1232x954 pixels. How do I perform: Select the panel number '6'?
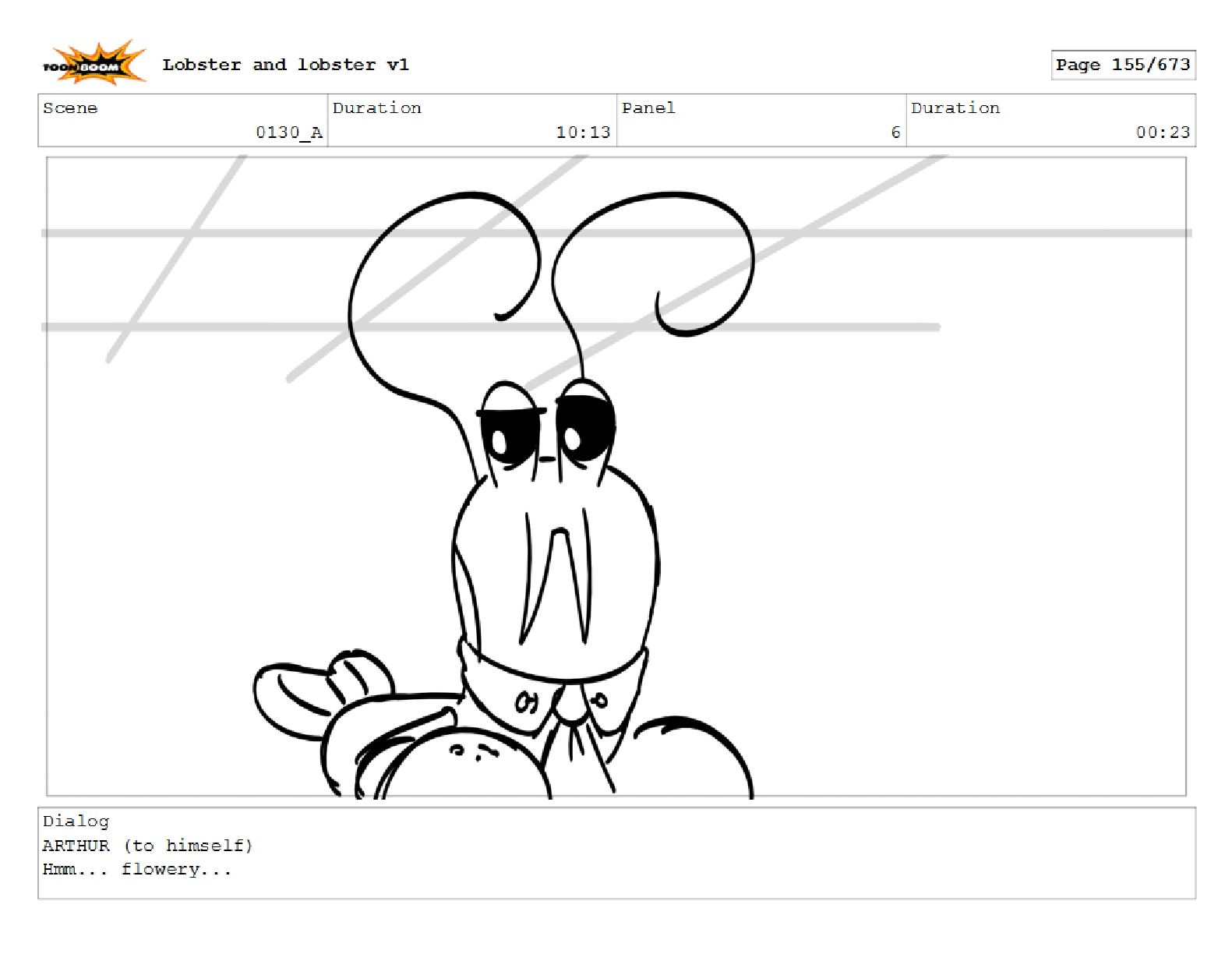(x=895, y=132)
